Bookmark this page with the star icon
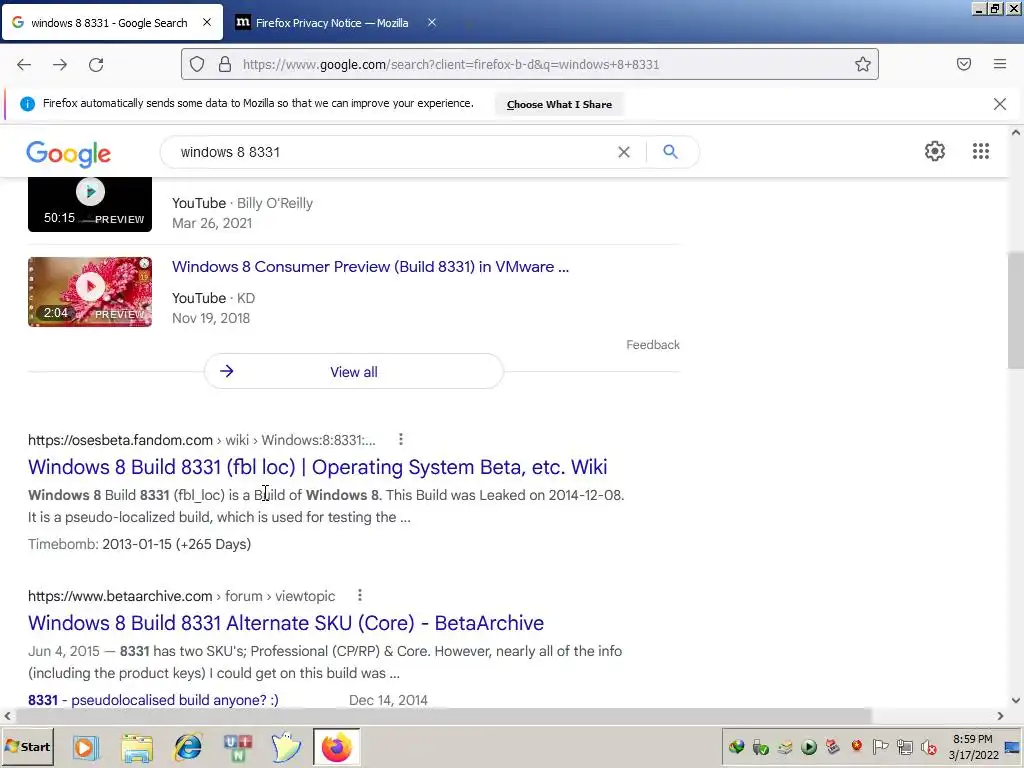This screenshot has height=768, width=1024. [x=863, y=64]
